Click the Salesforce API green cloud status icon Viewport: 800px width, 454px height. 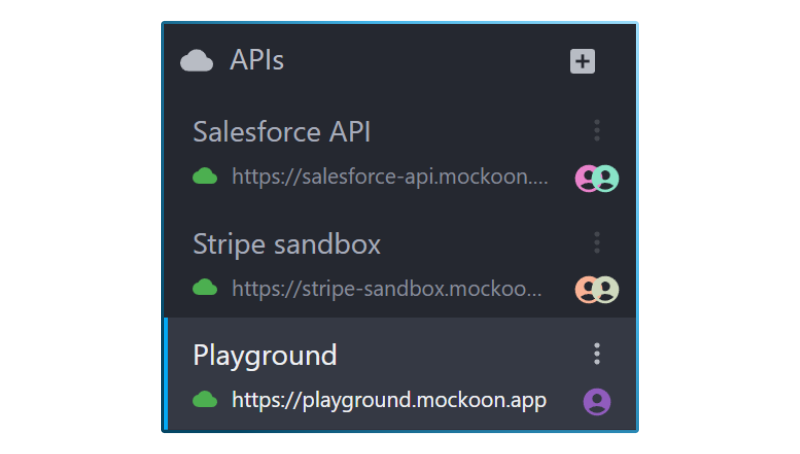(205, 176)
